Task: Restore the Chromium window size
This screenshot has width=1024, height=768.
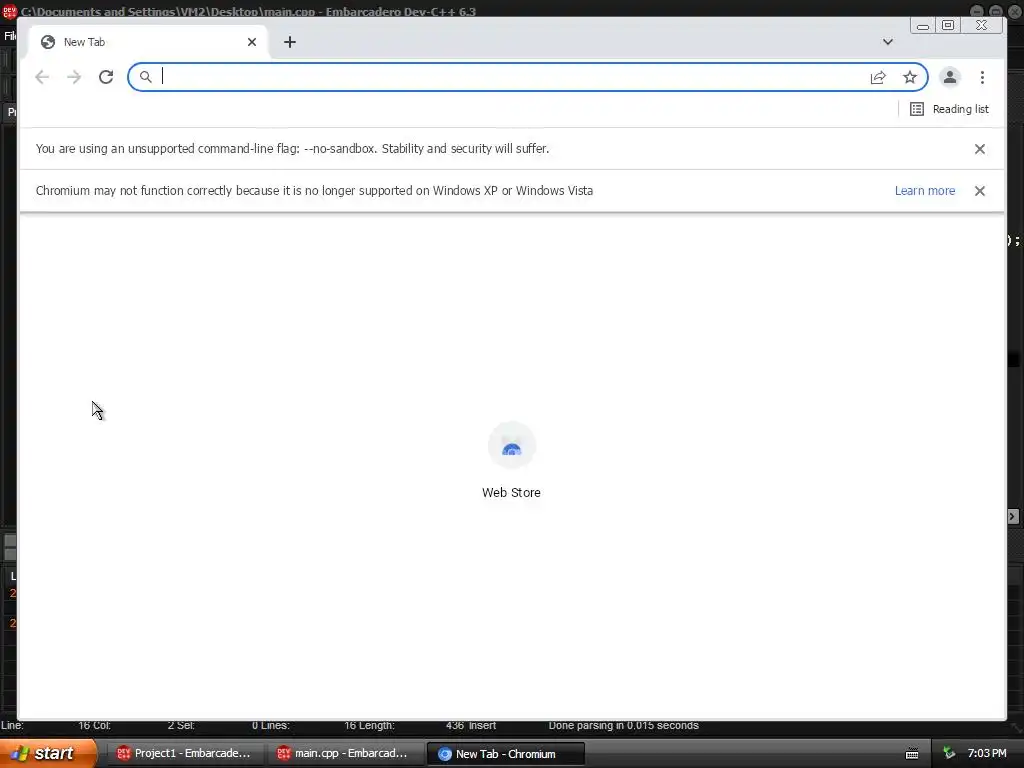Action: point(948,25)
